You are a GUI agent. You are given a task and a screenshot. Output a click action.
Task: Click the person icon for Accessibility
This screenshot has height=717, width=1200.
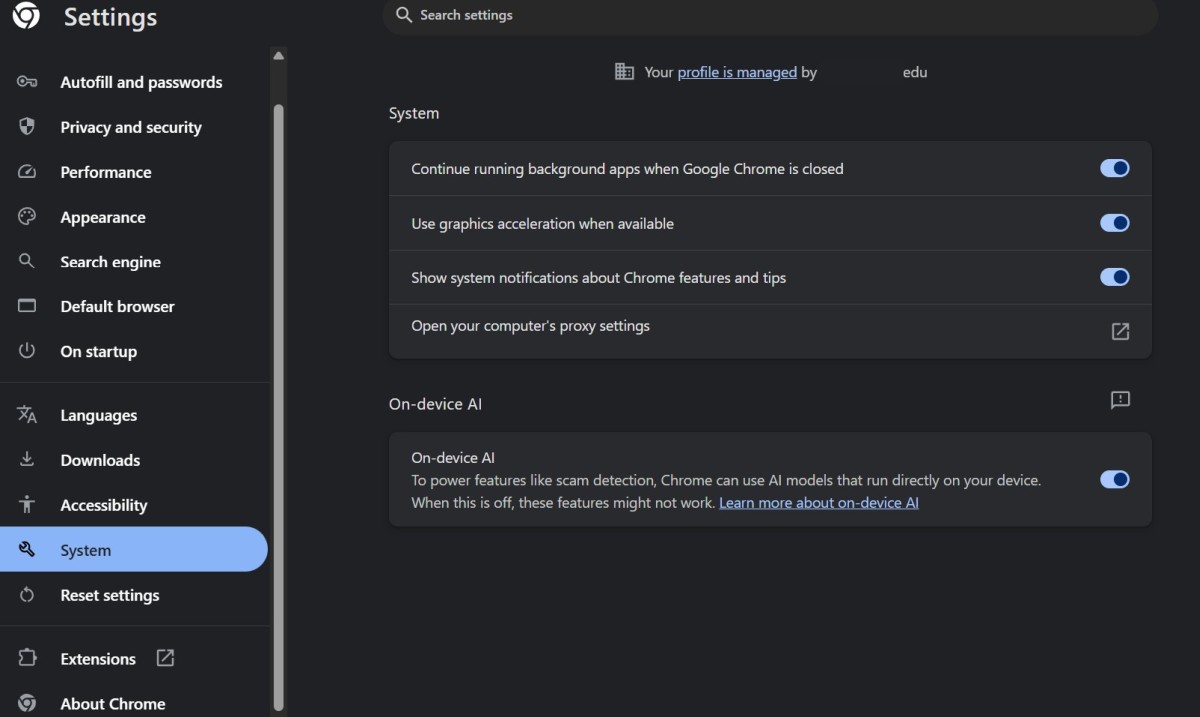tap(27, 504)
